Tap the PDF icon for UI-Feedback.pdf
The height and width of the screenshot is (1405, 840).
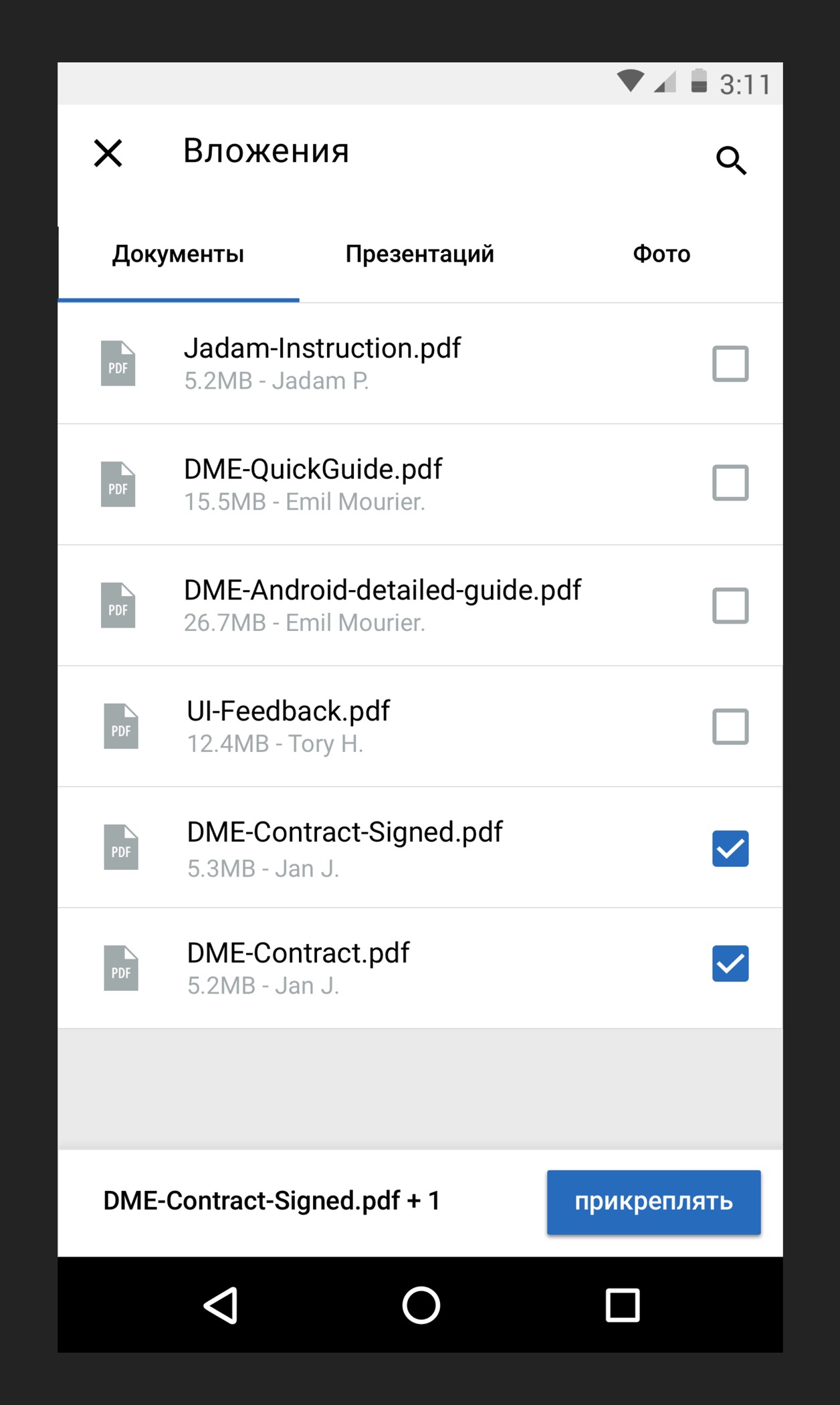point(120,726)
